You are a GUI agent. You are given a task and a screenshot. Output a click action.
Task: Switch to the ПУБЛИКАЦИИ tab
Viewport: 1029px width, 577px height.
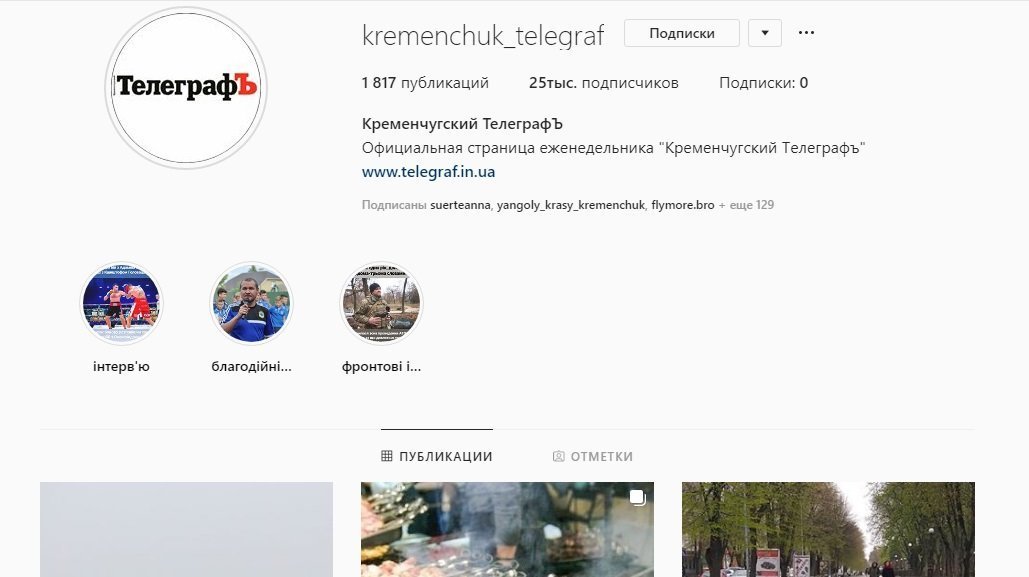point(437,456)
